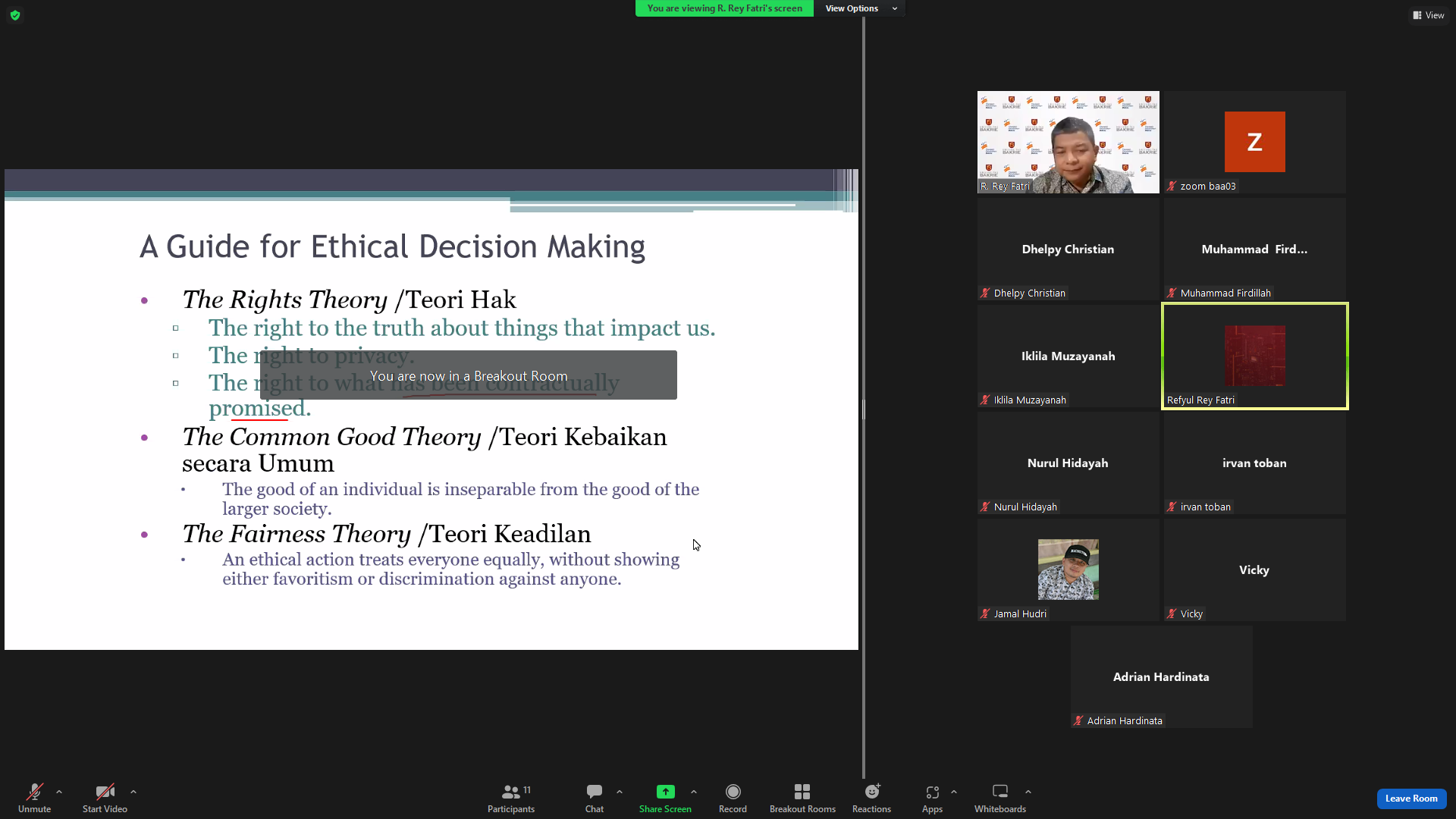Click 'The Fairness Theory /Teori Keadilan' heading
The width and height of the screenshot is (1456, 819).
click(386, 534)
